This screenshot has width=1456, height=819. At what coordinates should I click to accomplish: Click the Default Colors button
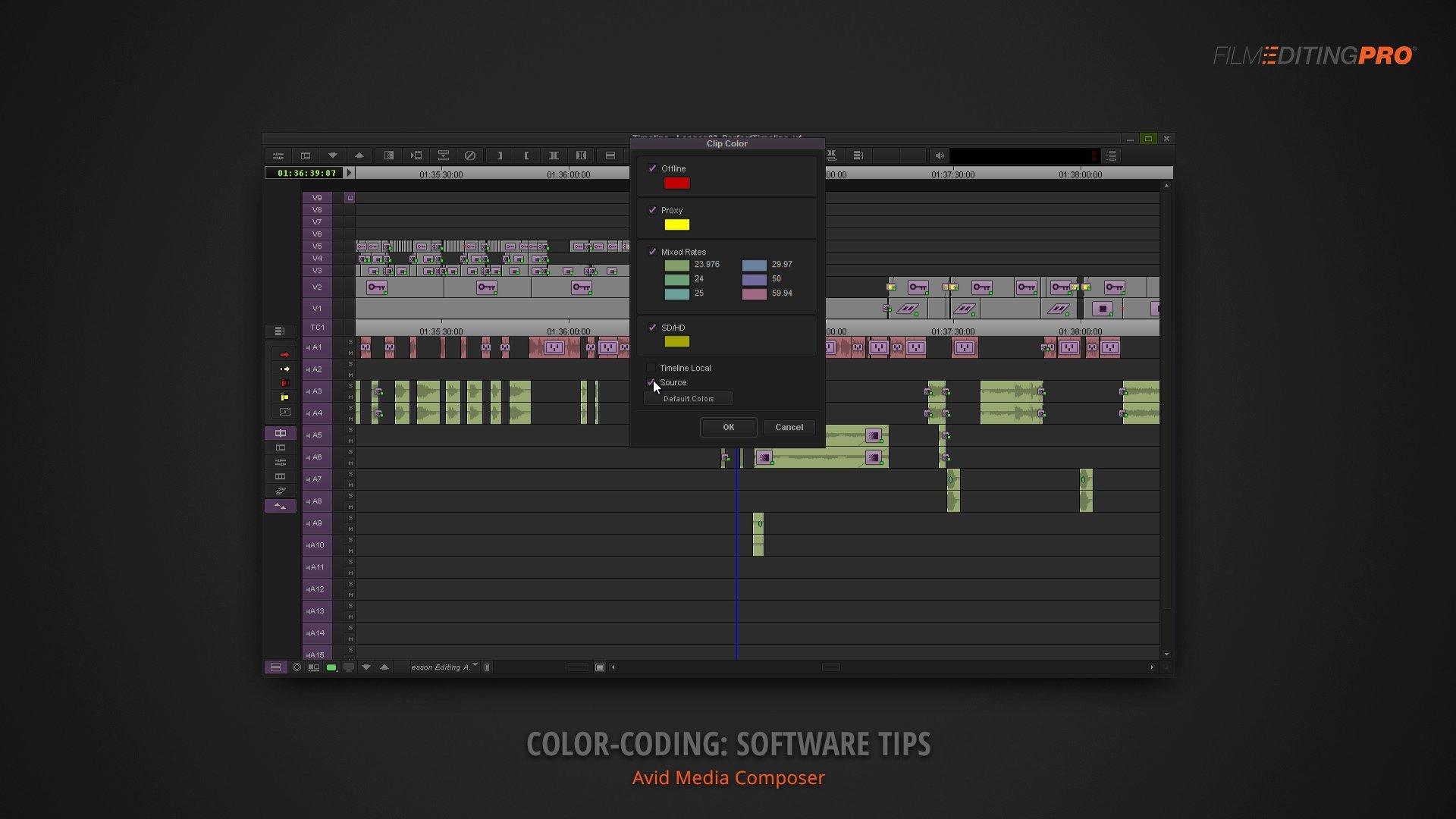pyautogui.click(x=687, y=398)
